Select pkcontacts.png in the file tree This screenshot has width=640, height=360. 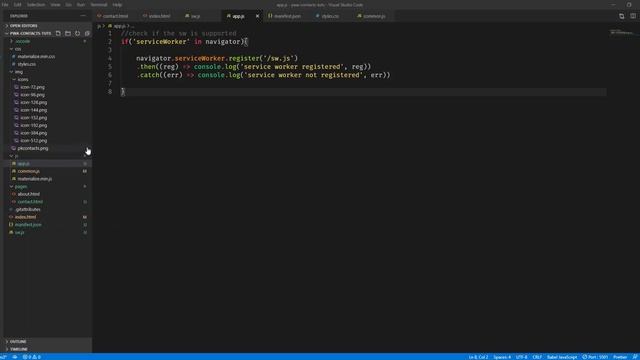[33, 148]
